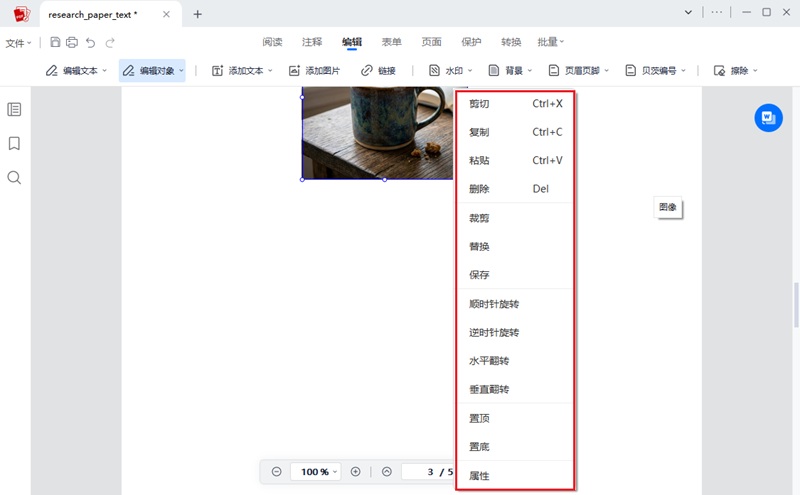Select the 编辑对象 tool

[x=148, y=71]
